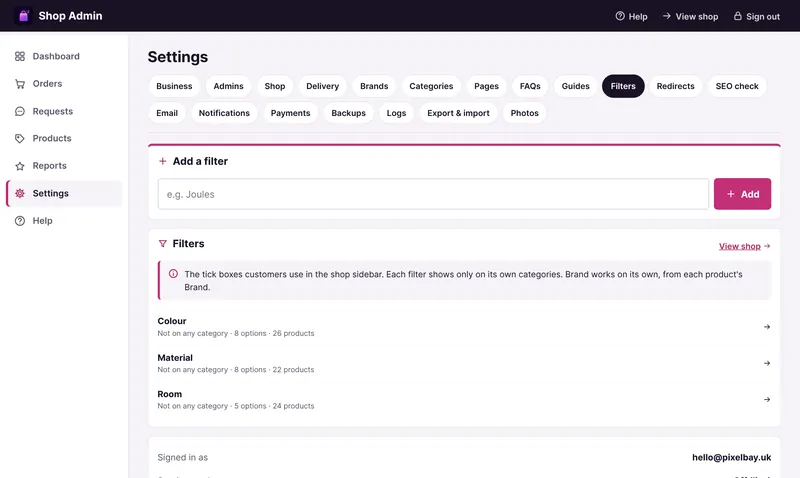
Task: Open the Material filter via its arrow
Action: click(767, 363)
